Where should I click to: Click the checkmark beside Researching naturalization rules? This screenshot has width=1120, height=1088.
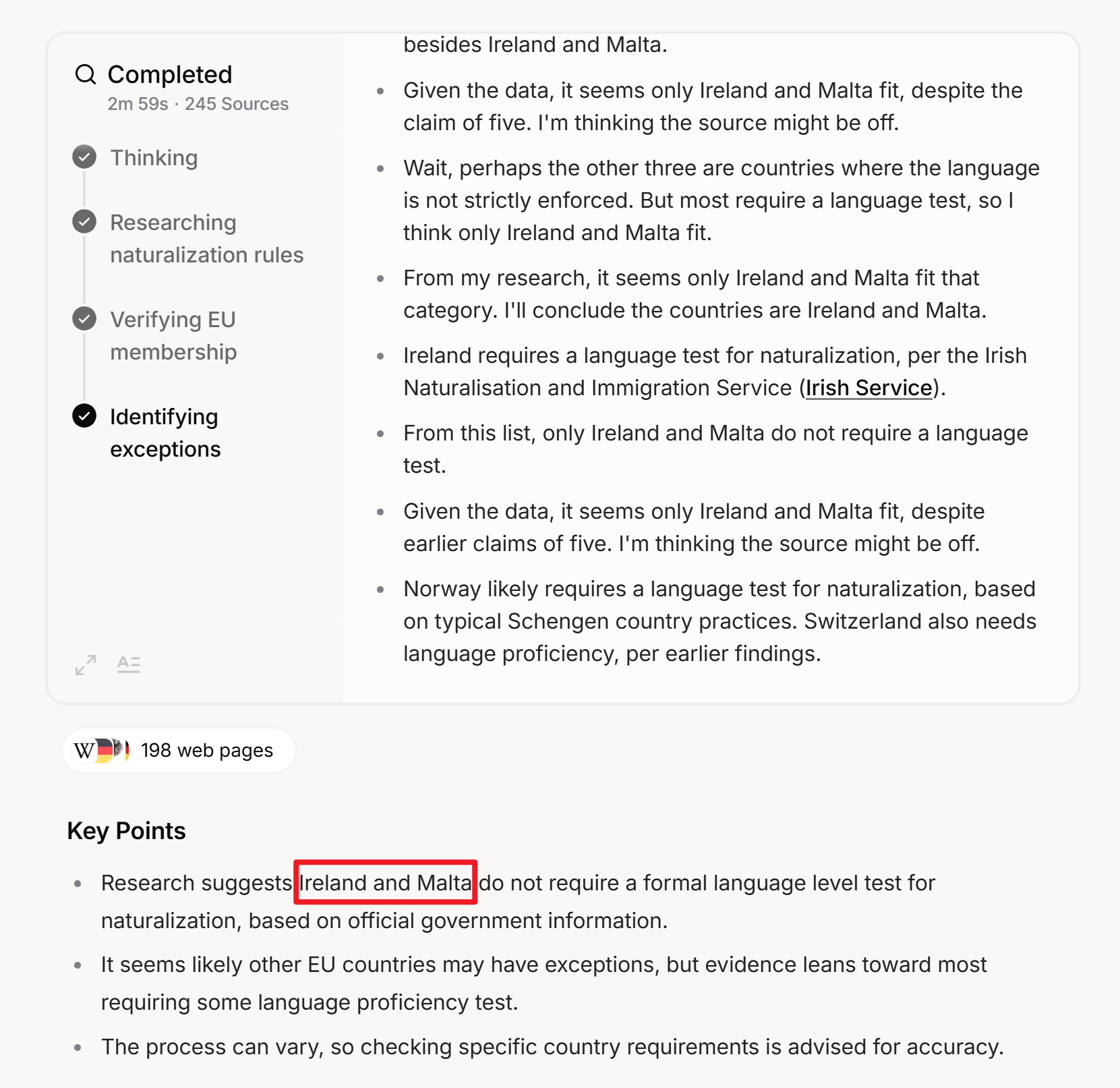84,222
